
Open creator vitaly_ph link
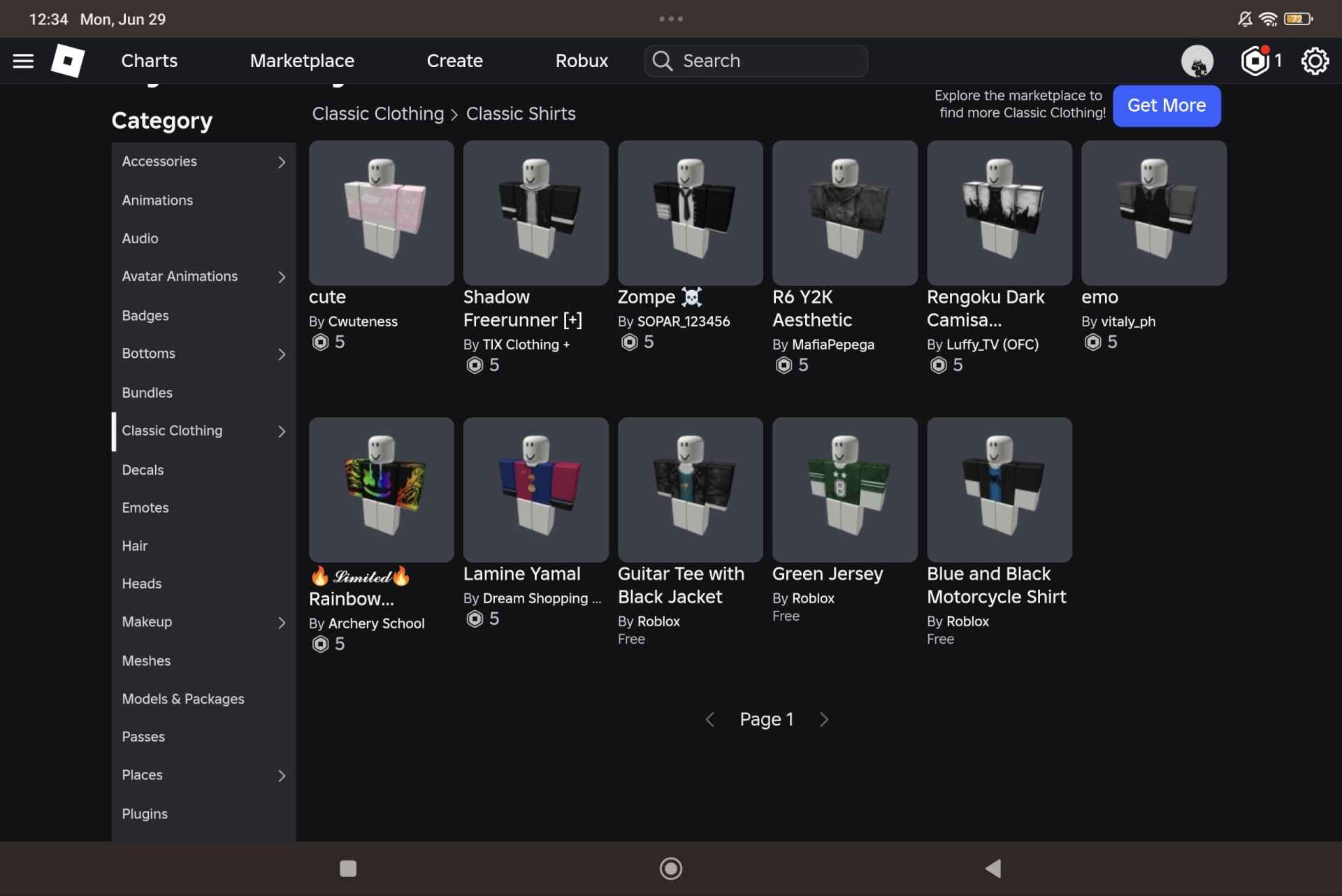tap(1128, 321)
